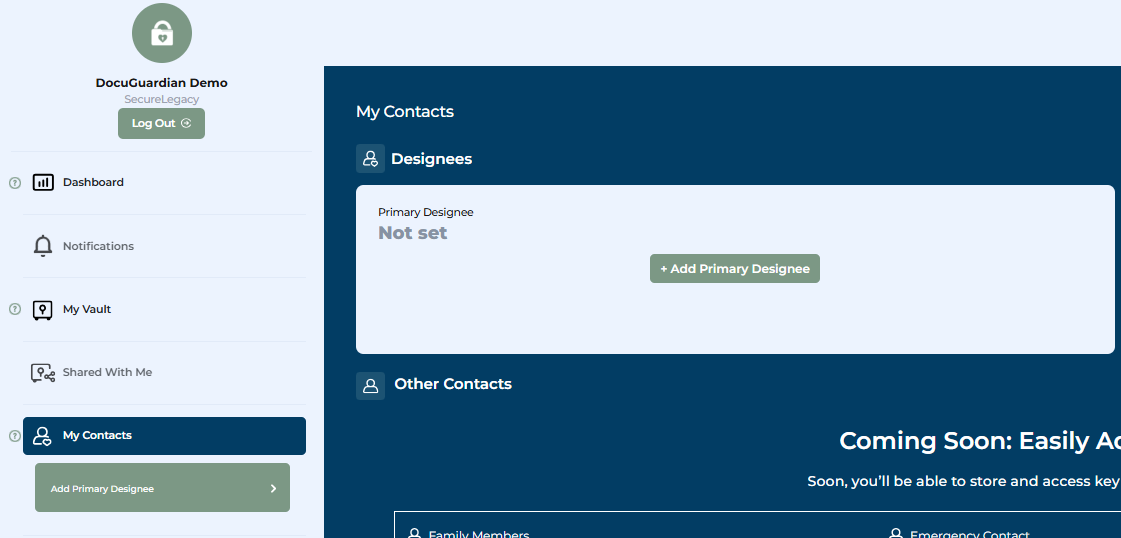Click the My Contacts person-heart icon
This screenshot has width=1121, height=538.
43,436
